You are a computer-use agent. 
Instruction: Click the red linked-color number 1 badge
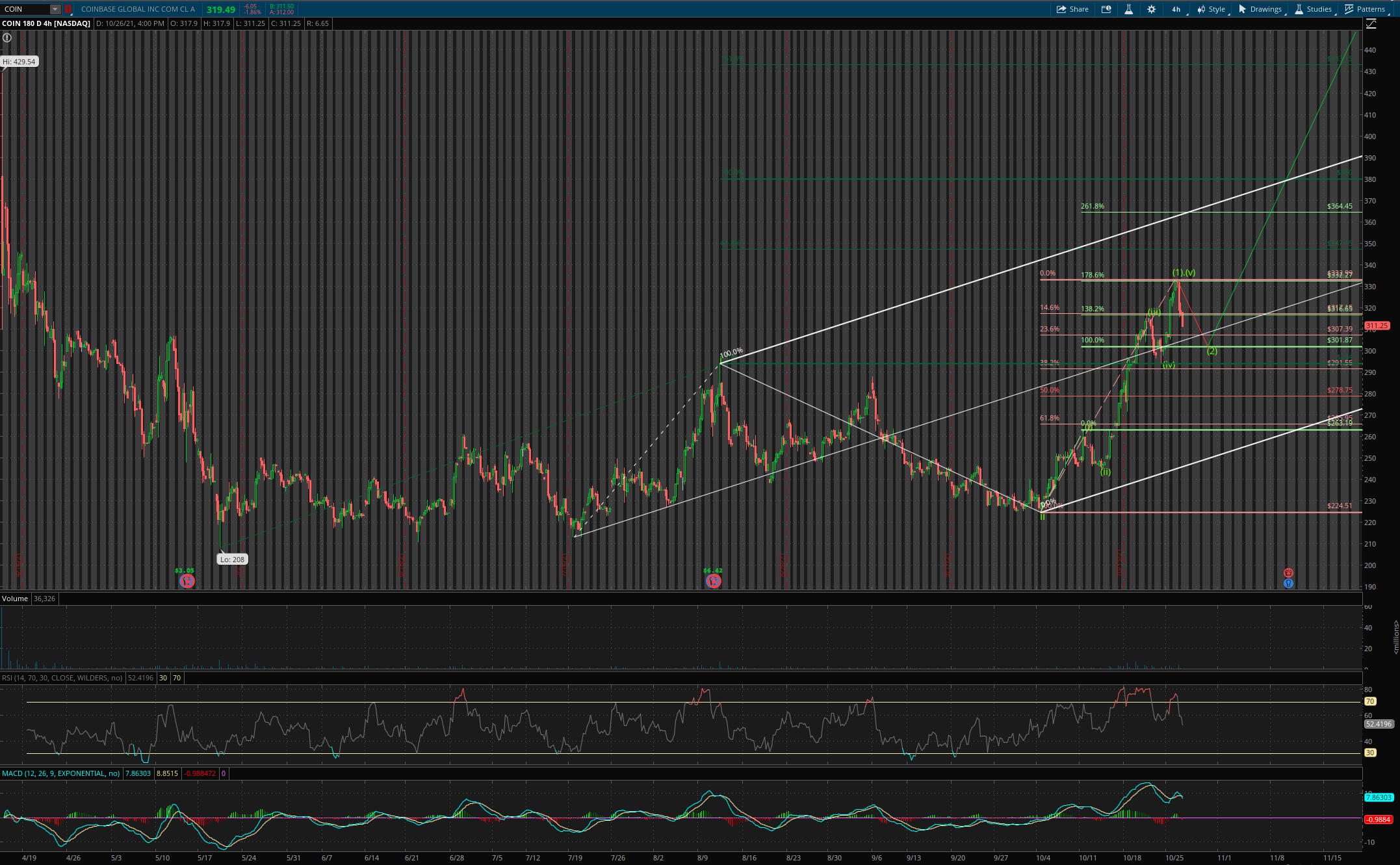pos(68,9)
